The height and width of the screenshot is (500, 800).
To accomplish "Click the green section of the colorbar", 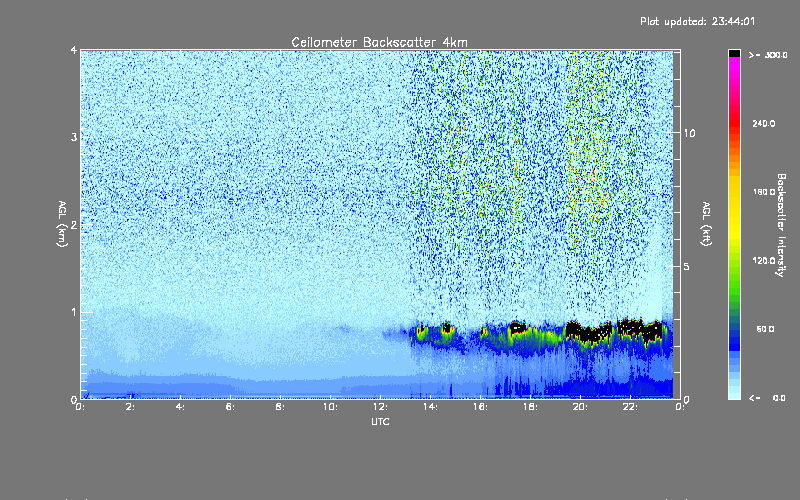I will [734, 281].
